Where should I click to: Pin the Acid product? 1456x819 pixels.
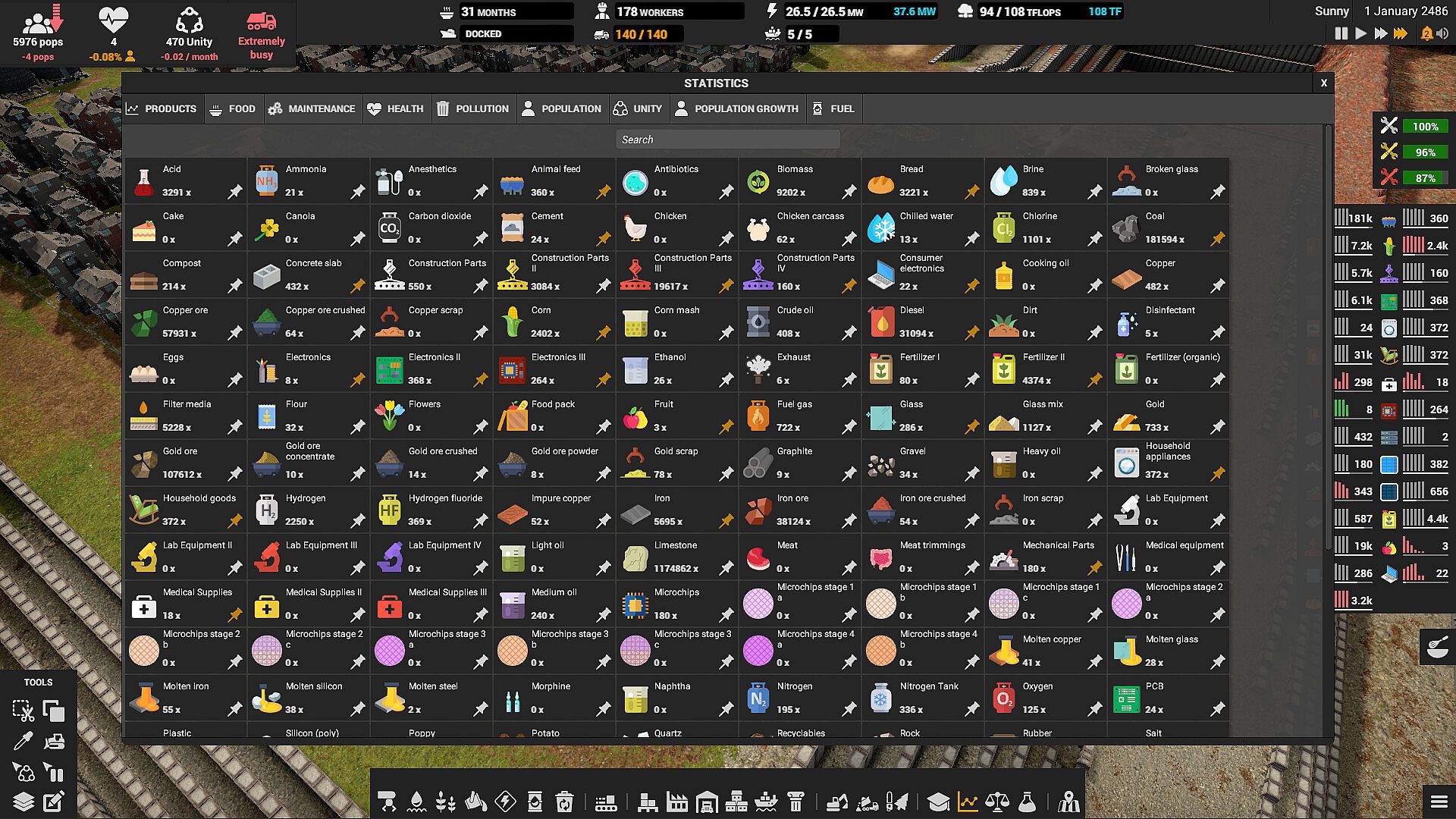(x=235, y=192)
